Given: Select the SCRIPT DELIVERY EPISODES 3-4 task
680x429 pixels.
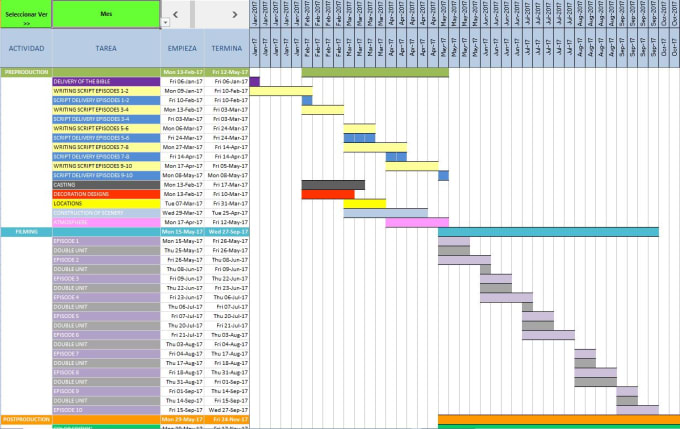Looking at the screenshot, I should pyautogui.click(x=106, y=119).
